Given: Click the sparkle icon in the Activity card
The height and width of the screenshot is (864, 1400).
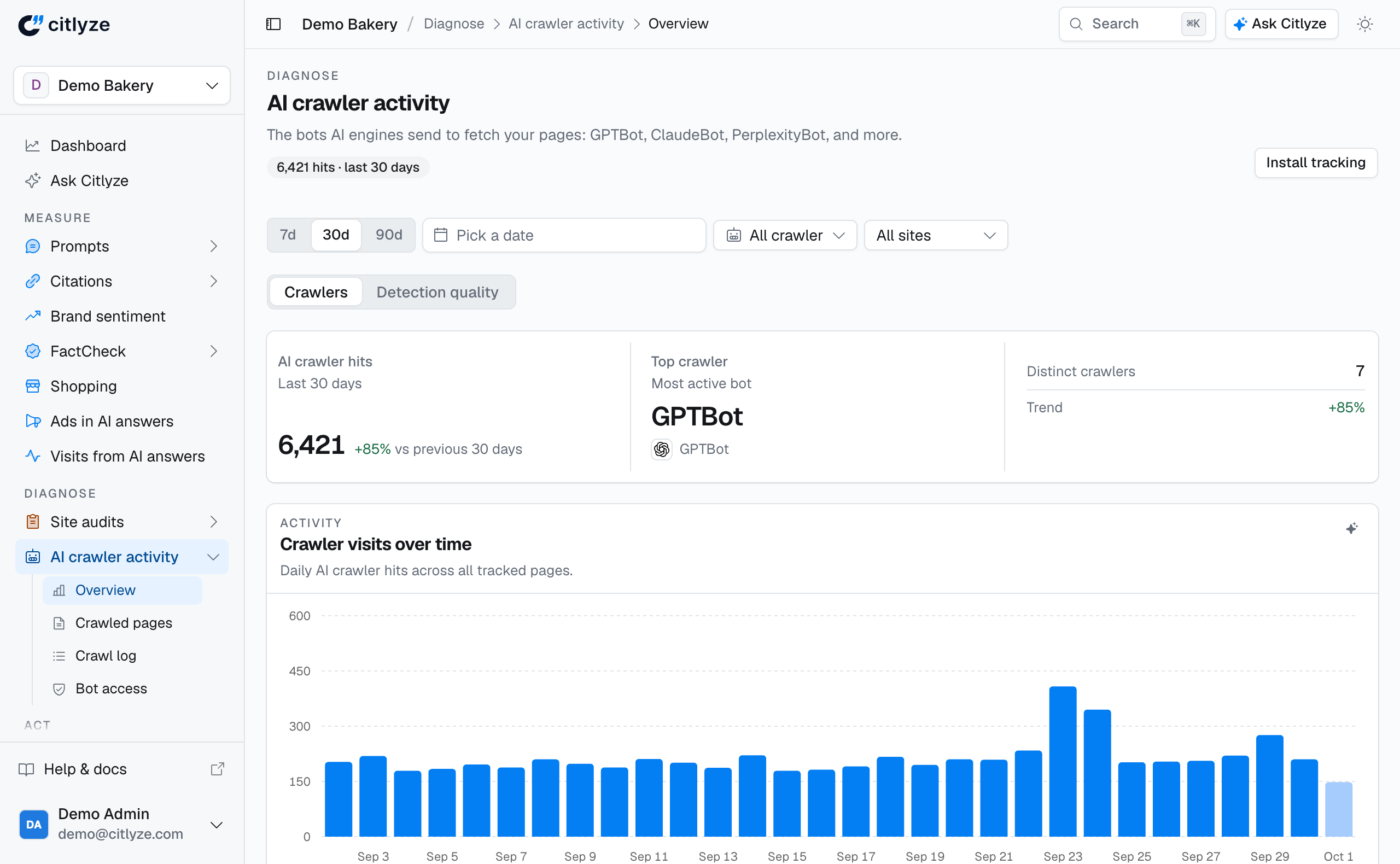Looking at the screenshot, I should pos(1351,528).
